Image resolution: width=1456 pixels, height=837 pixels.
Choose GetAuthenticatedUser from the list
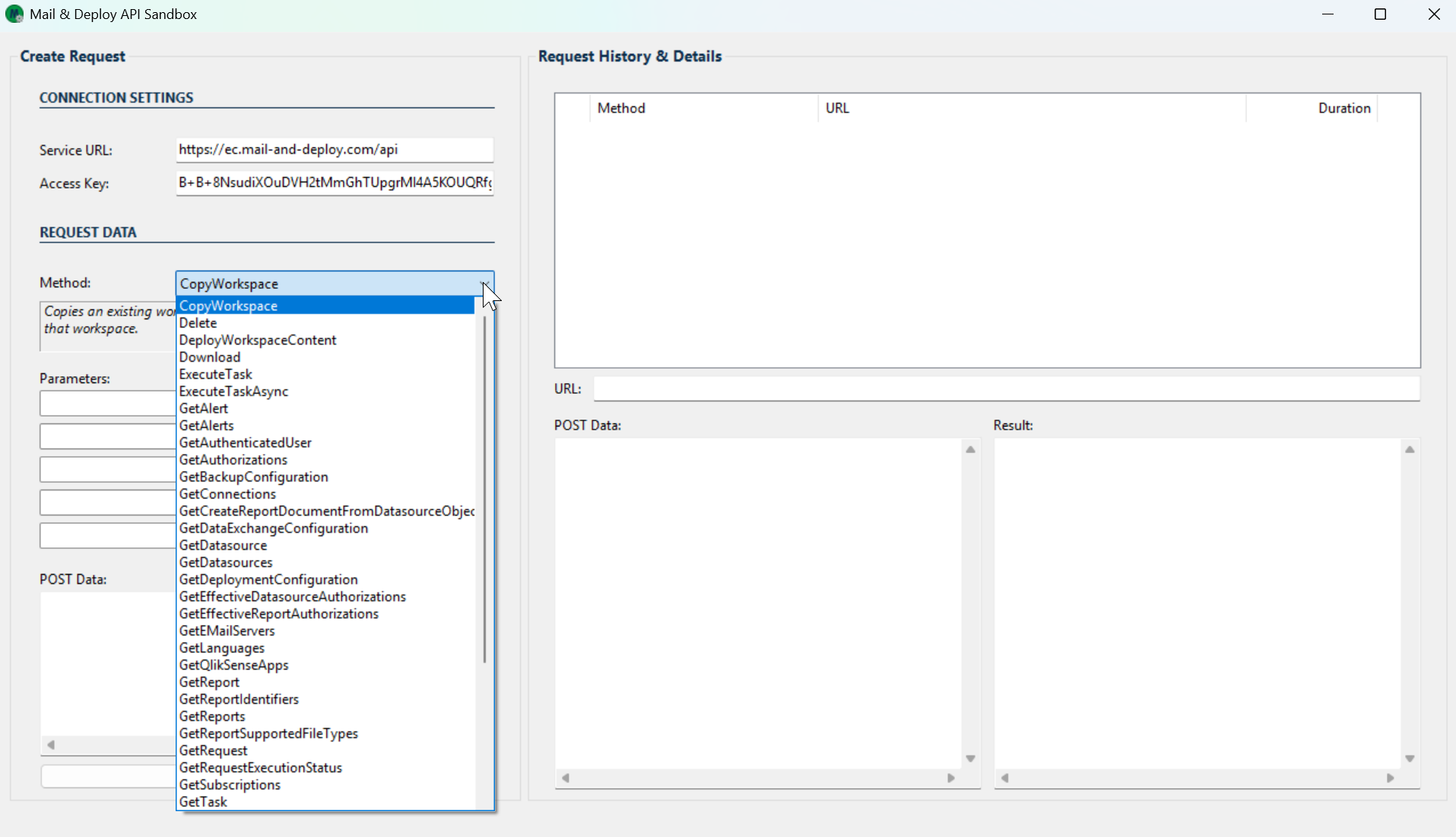coord(245,442)
